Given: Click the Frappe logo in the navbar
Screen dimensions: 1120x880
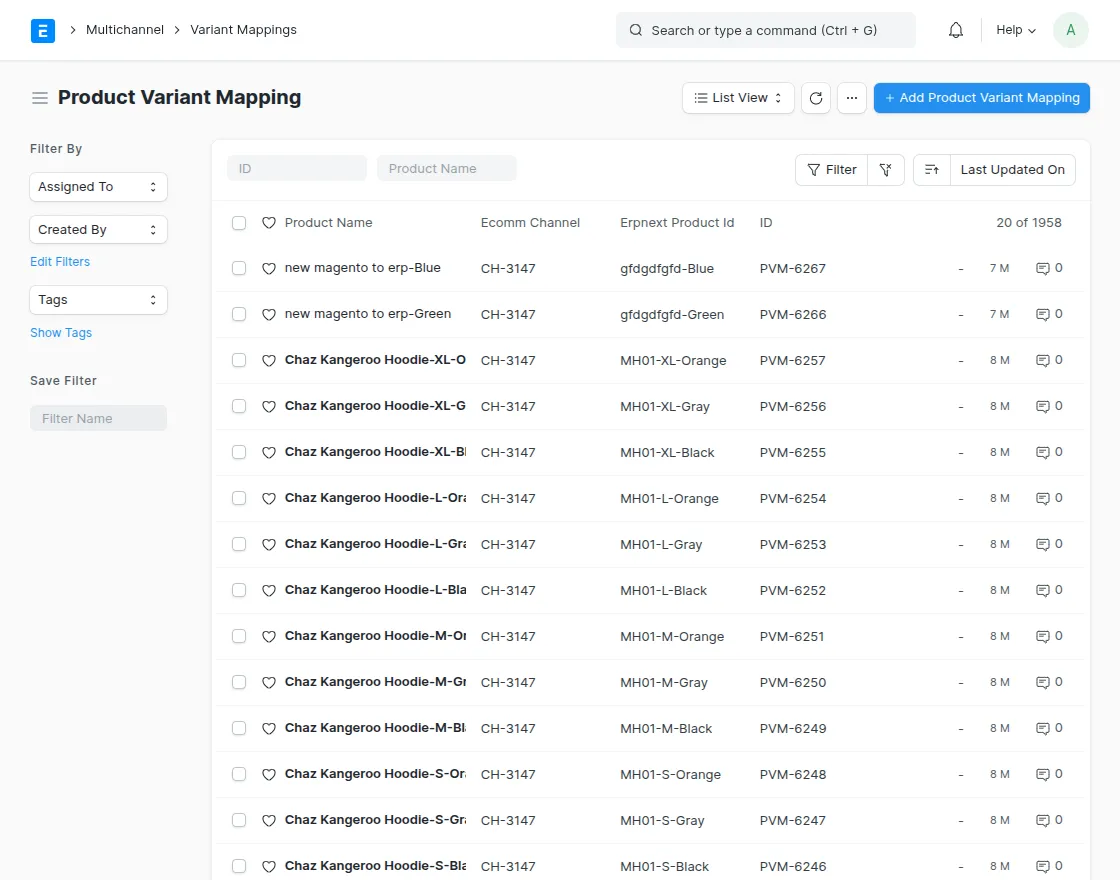Looking at the screenshot, I should (x=42, y=30).
